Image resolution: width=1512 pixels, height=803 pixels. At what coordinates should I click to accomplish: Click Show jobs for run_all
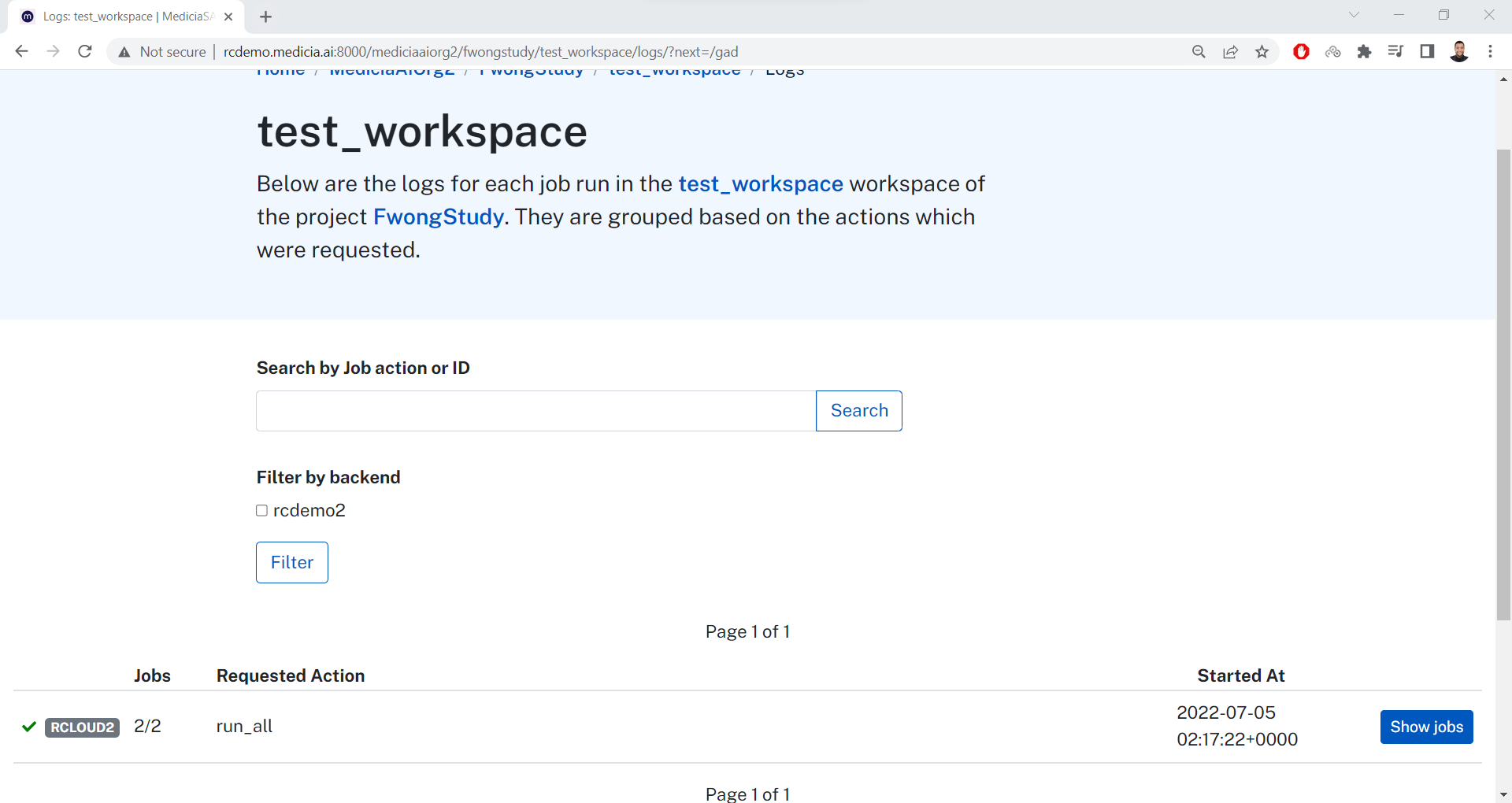tap(1426, 727)
